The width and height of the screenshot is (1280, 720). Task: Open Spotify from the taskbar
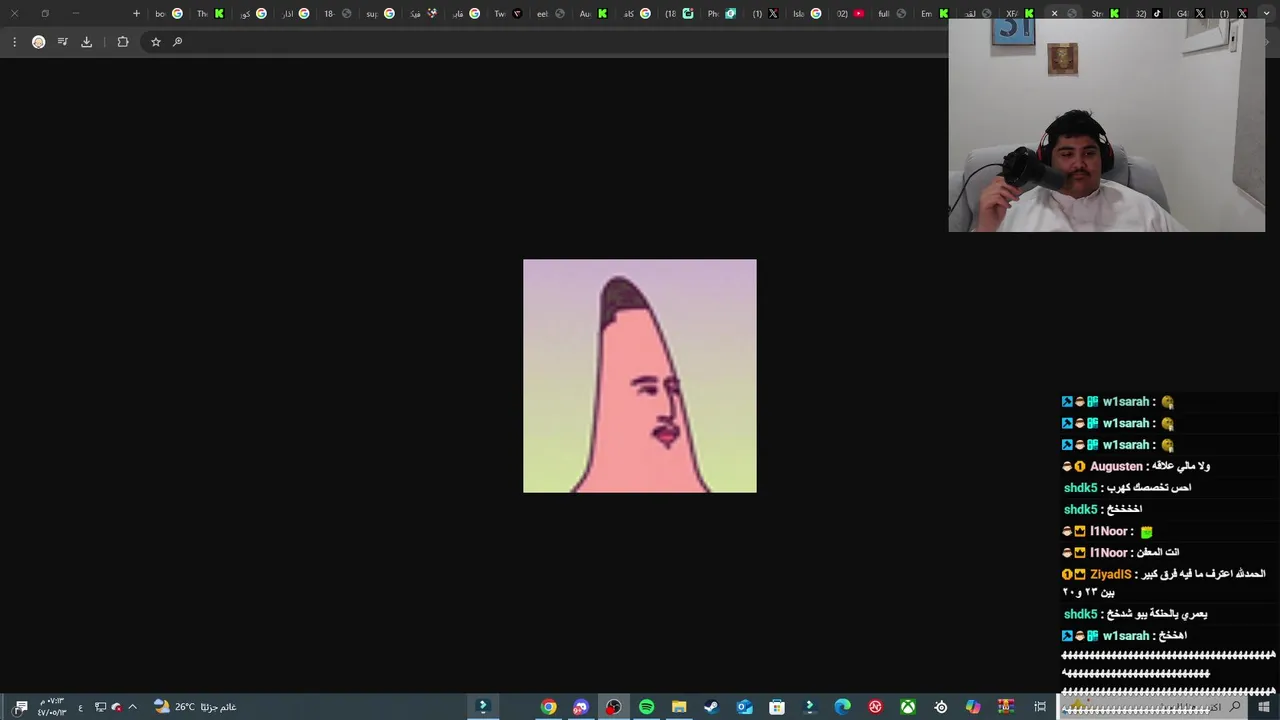[x=646, y=707]
